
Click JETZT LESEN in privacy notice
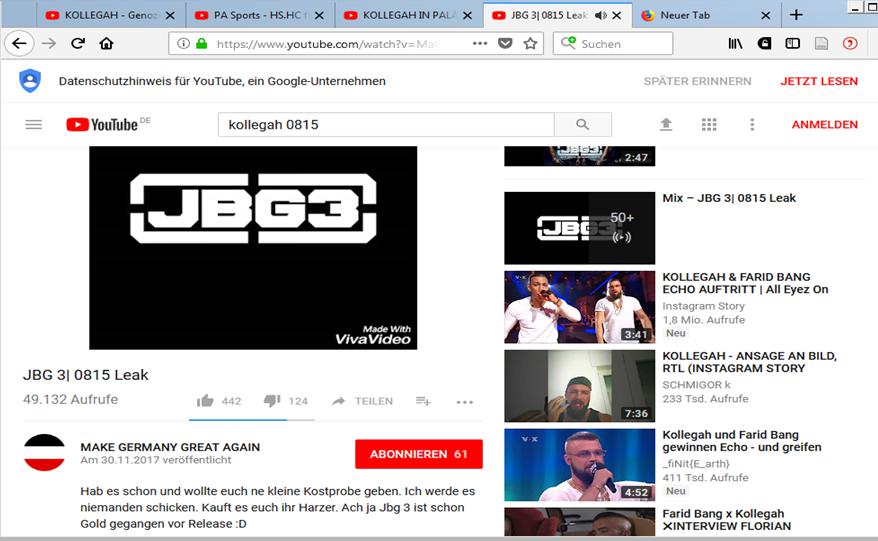(819, 81)
